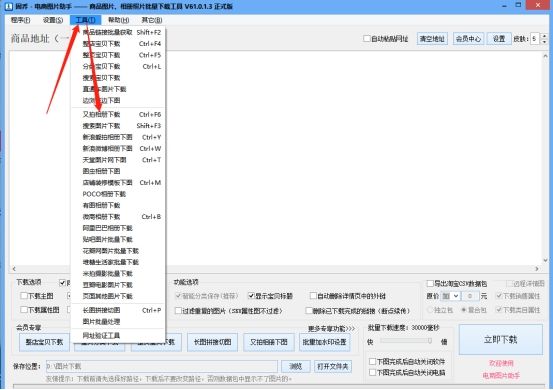553x390 pixels.
Task: Click the 清空地址 button
Action: 432,38
